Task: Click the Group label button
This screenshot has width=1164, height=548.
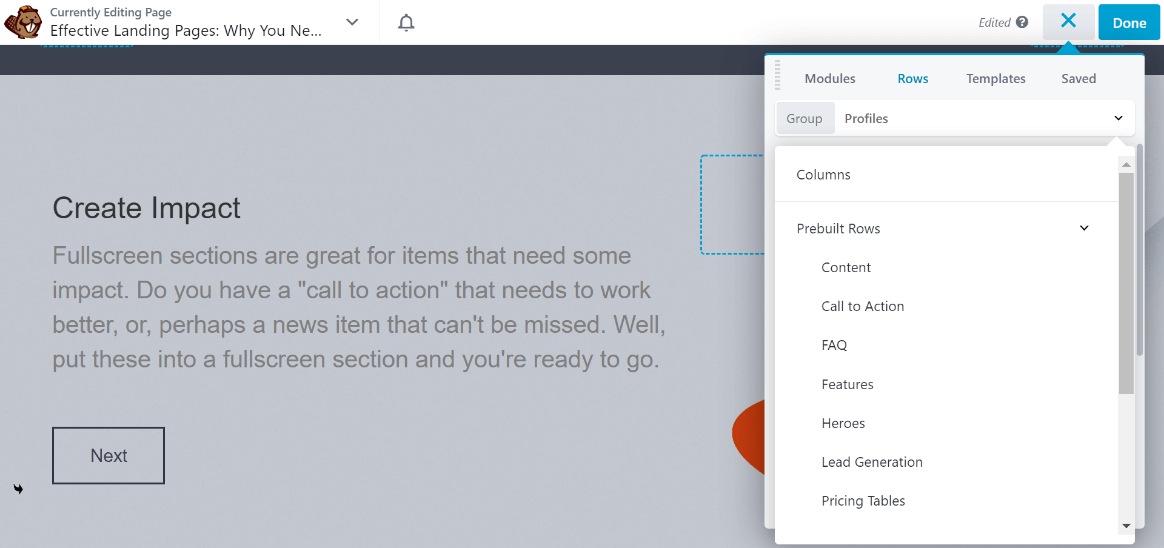Action: tap(805, 118)
